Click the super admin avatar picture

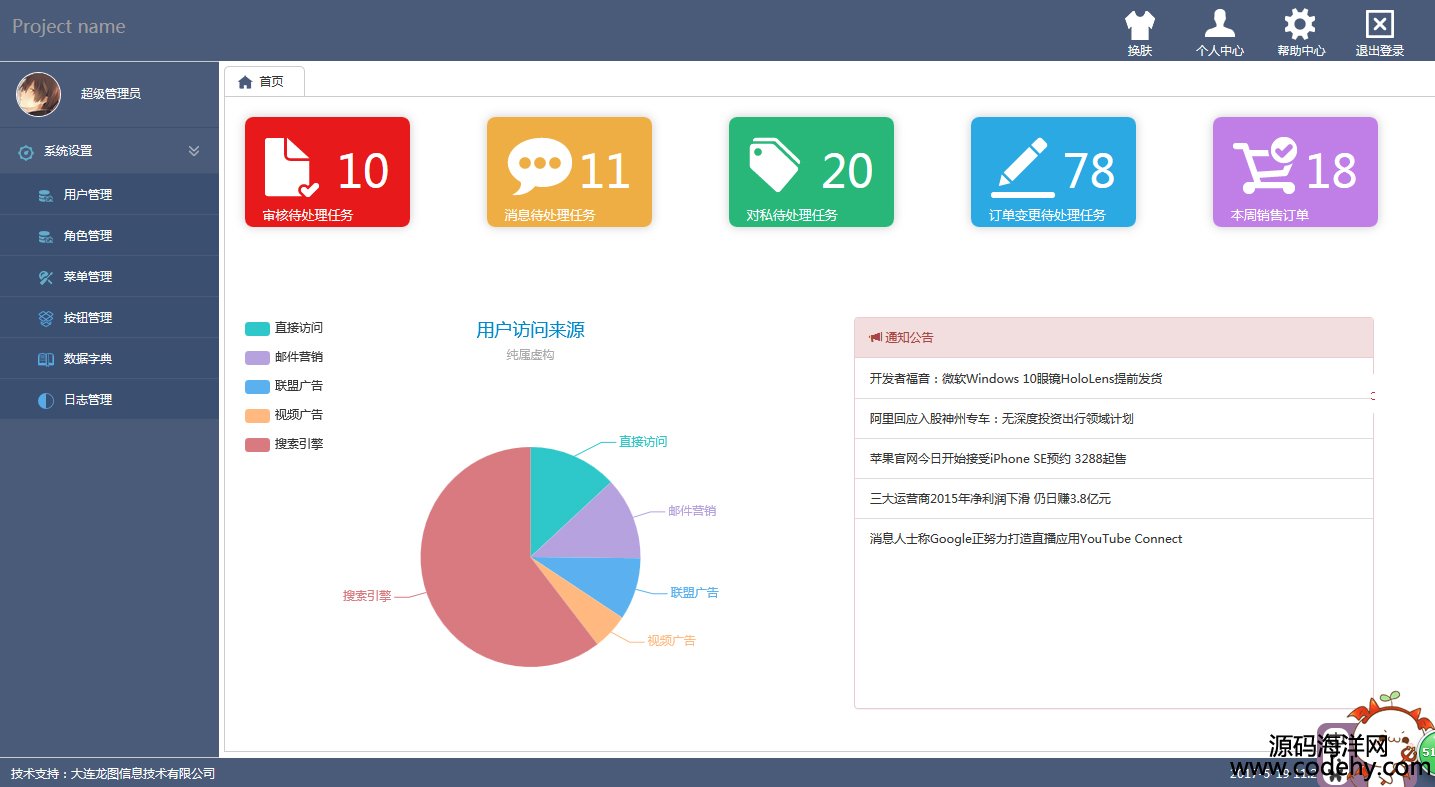click(38, 94)
